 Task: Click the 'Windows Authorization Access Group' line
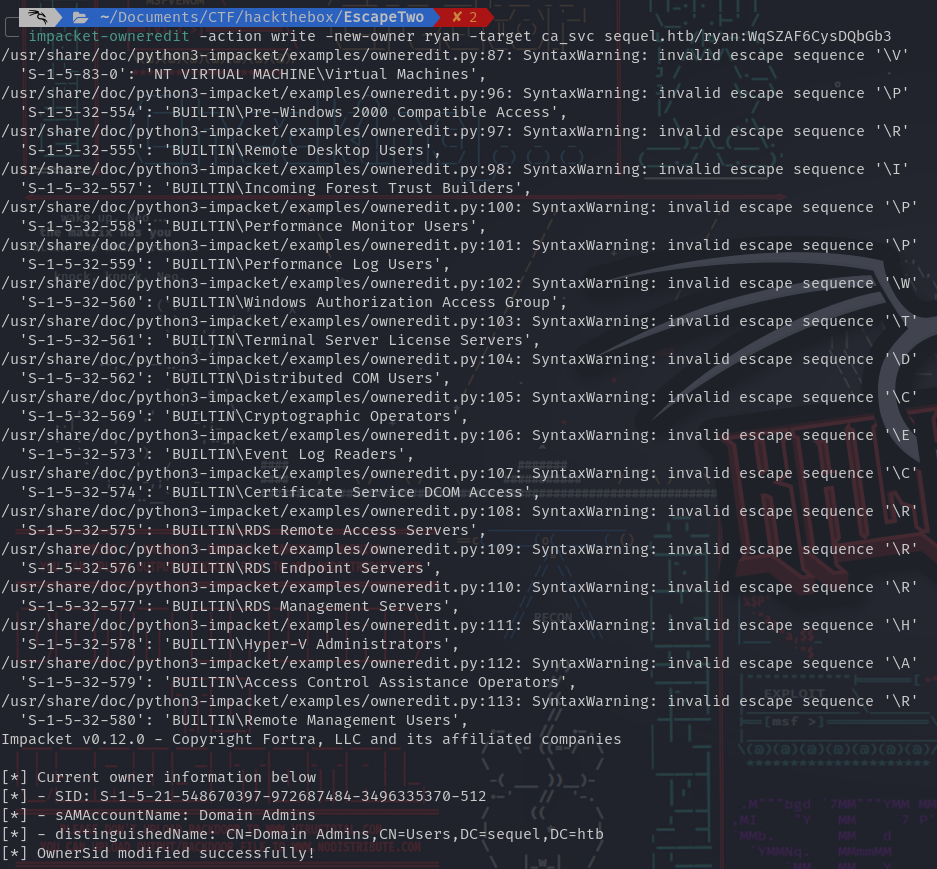click(293, 302)
